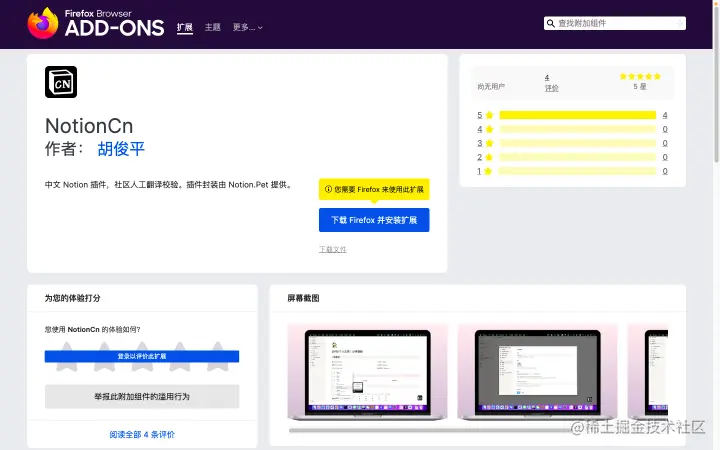The image size is (720, 450).
Task: Click the 5-star review count 4
Action: [665, 115]
